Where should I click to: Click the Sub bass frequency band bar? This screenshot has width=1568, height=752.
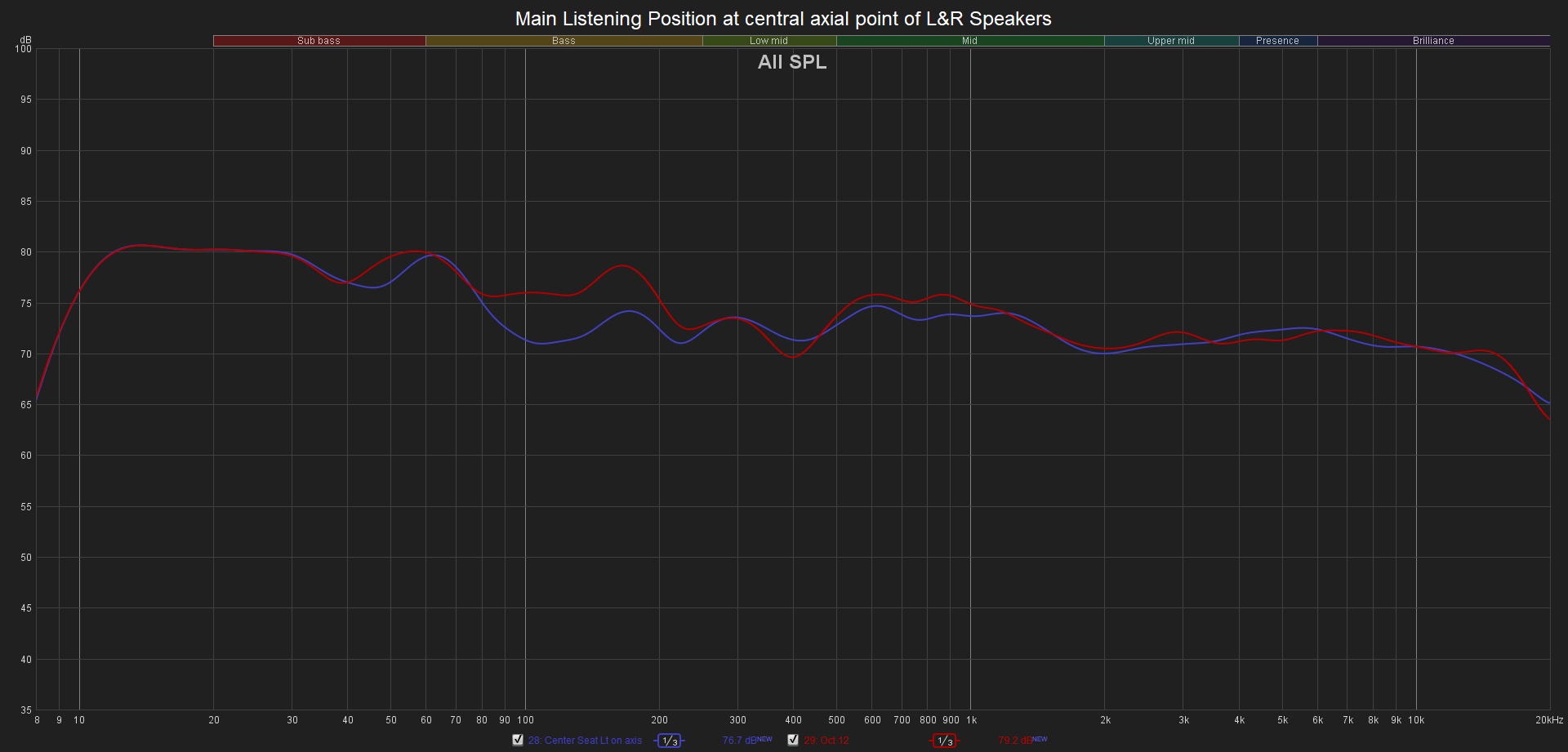coord(319,40)
